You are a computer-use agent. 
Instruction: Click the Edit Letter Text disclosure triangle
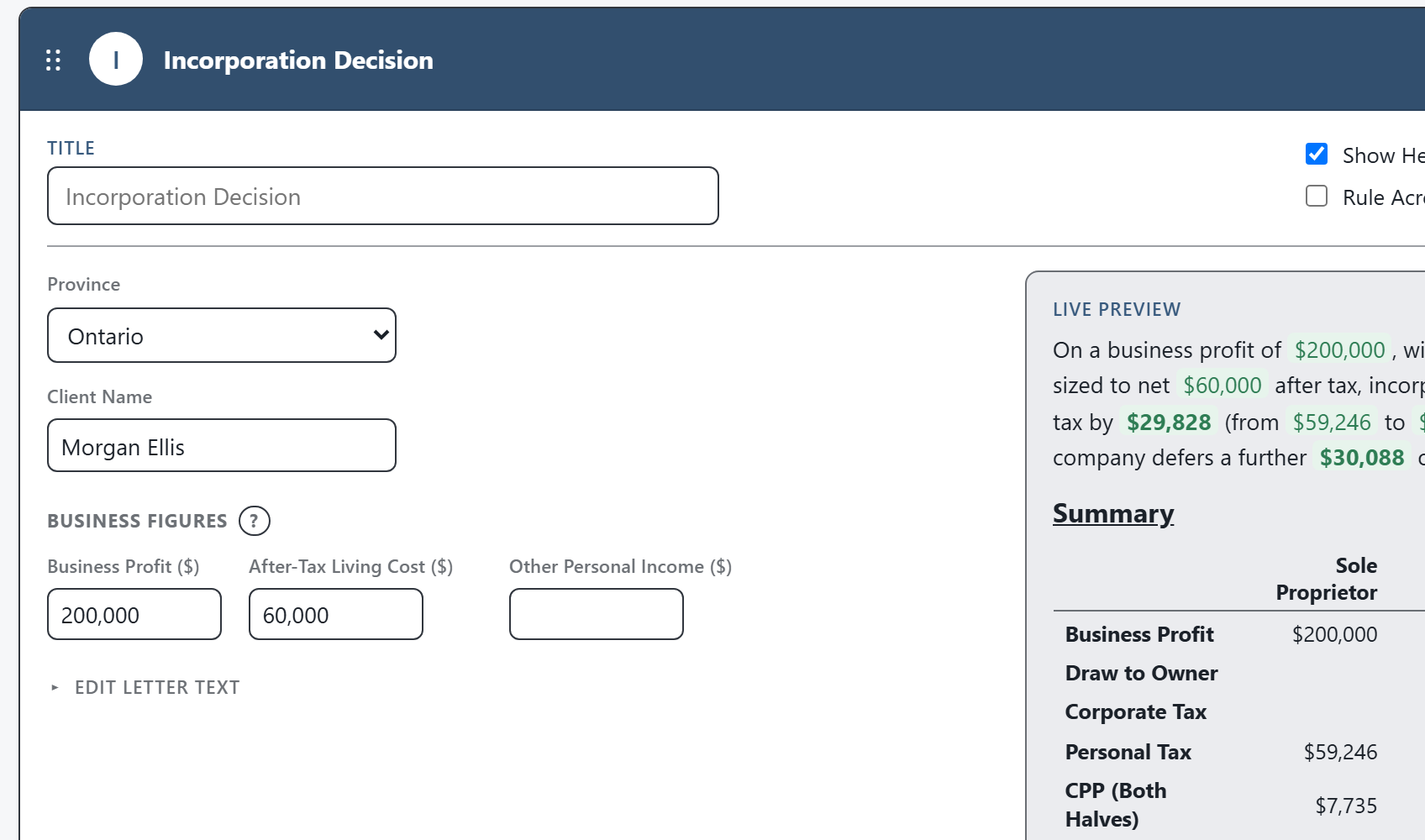pos(55,687)
